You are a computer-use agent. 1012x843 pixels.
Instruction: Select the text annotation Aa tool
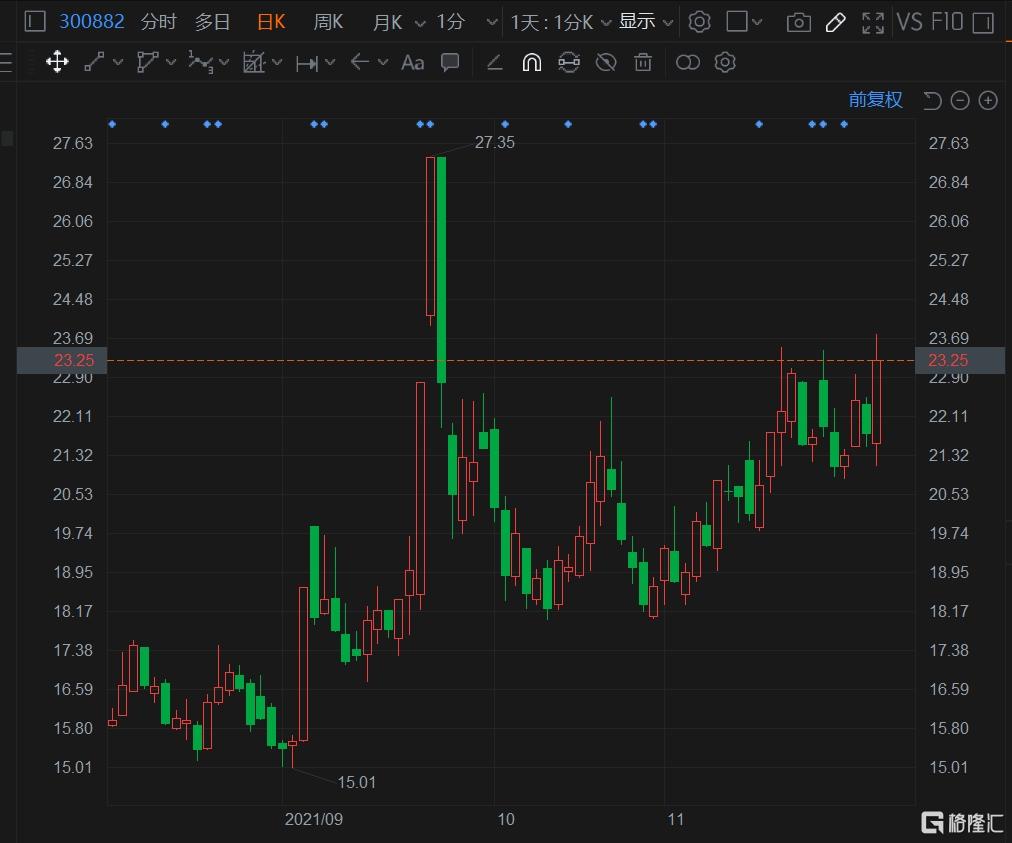pos(412,63)
